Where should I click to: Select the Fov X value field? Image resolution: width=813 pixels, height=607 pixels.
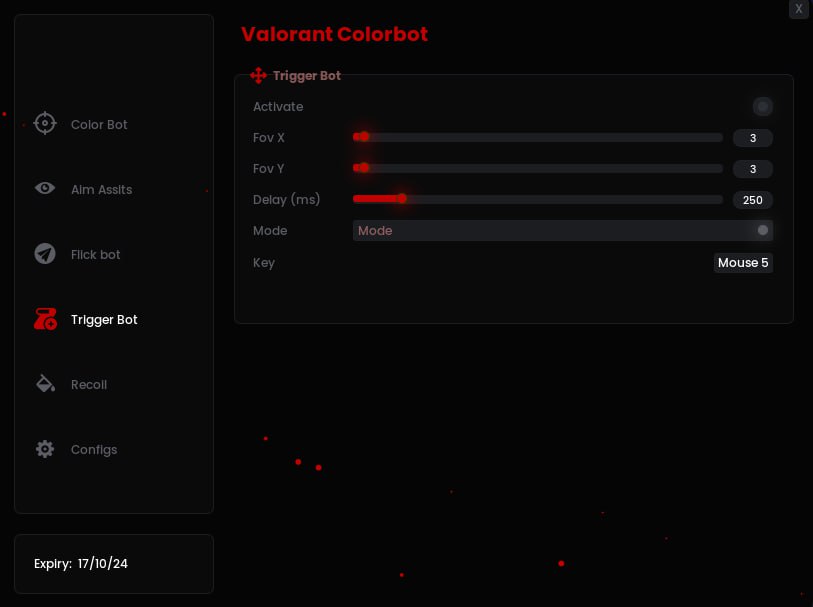(x=752, y=138)
